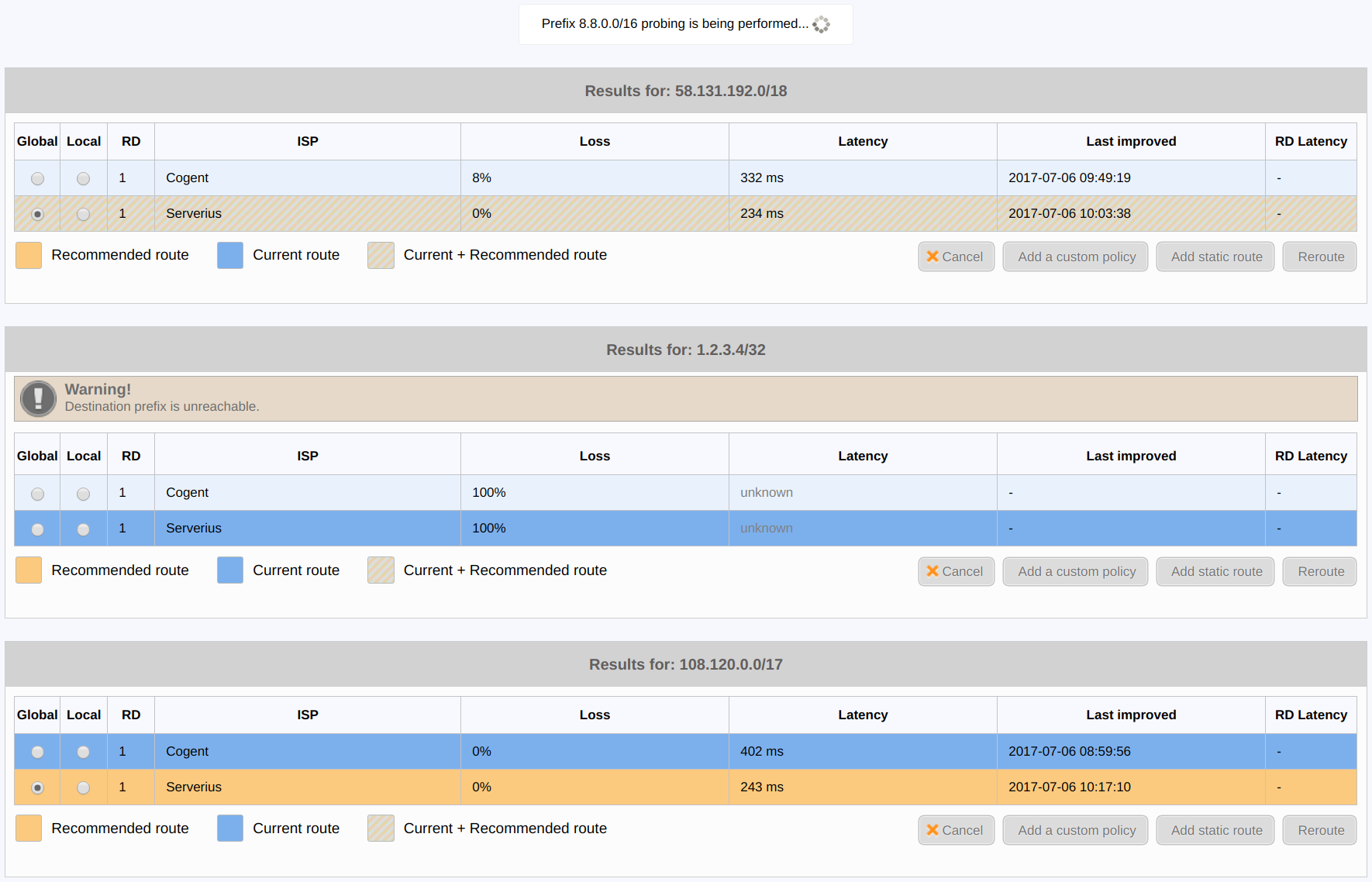Click timestamp 2017-07-06 10:17:10
Viewport: 1372px width, 882px height.
pos(1070,787)
